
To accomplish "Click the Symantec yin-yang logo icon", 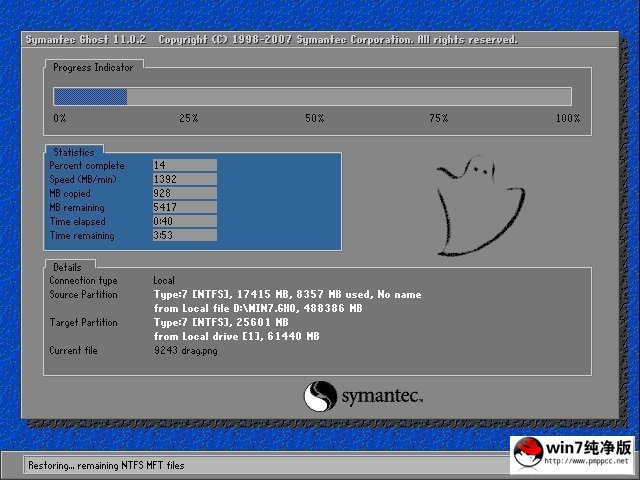I will point(320,396).
